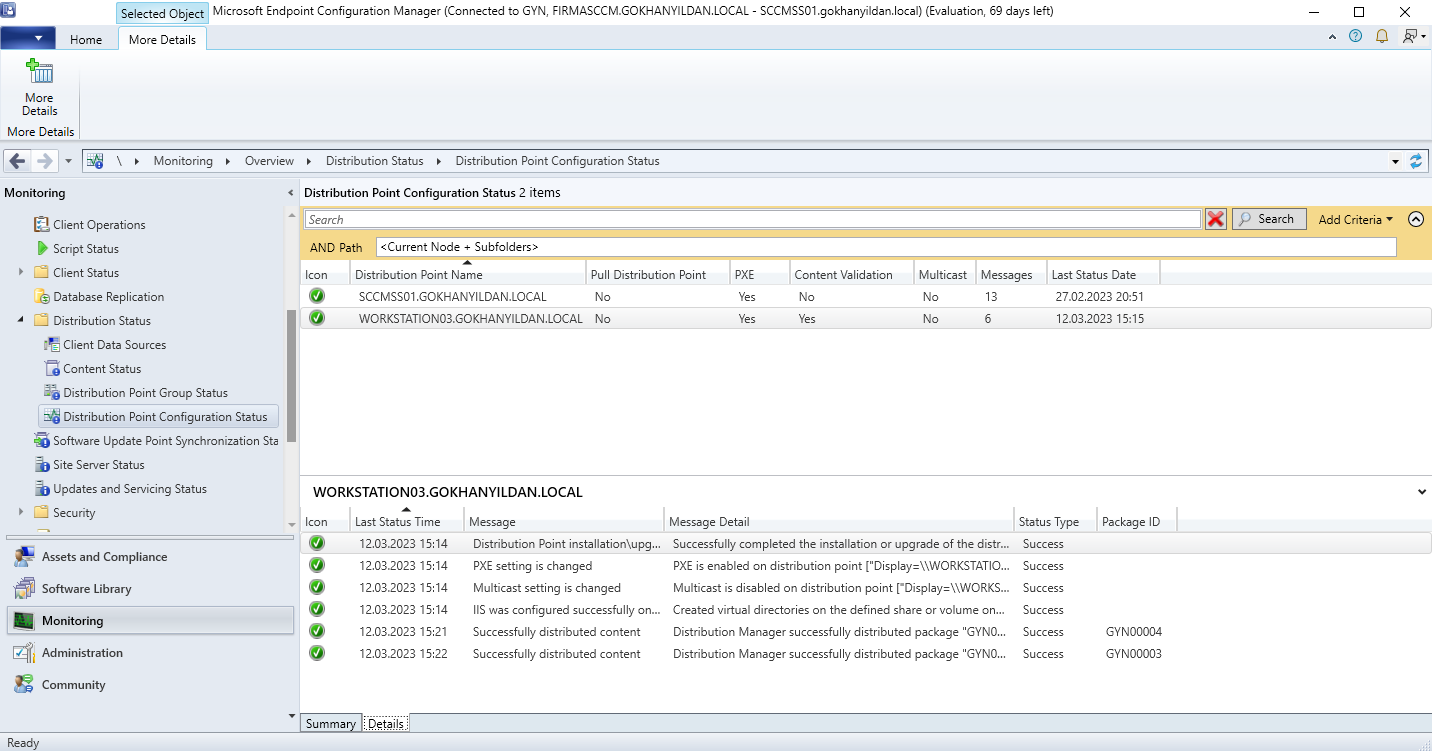Switch to the Summary tab

point(331,724)
